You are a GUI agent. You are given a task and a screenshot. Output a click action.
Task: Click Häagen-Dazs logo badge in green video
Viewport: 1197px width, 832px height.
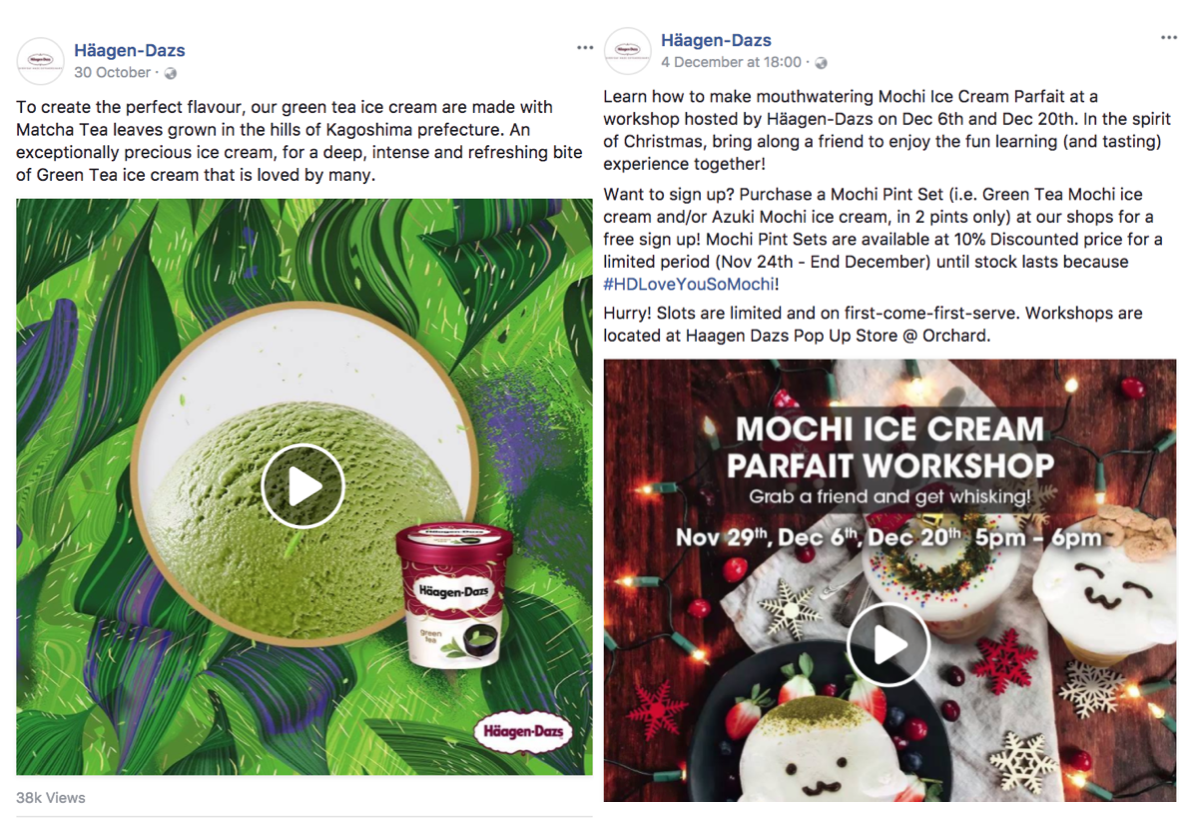pyautogui.click(x=524, y=731)
